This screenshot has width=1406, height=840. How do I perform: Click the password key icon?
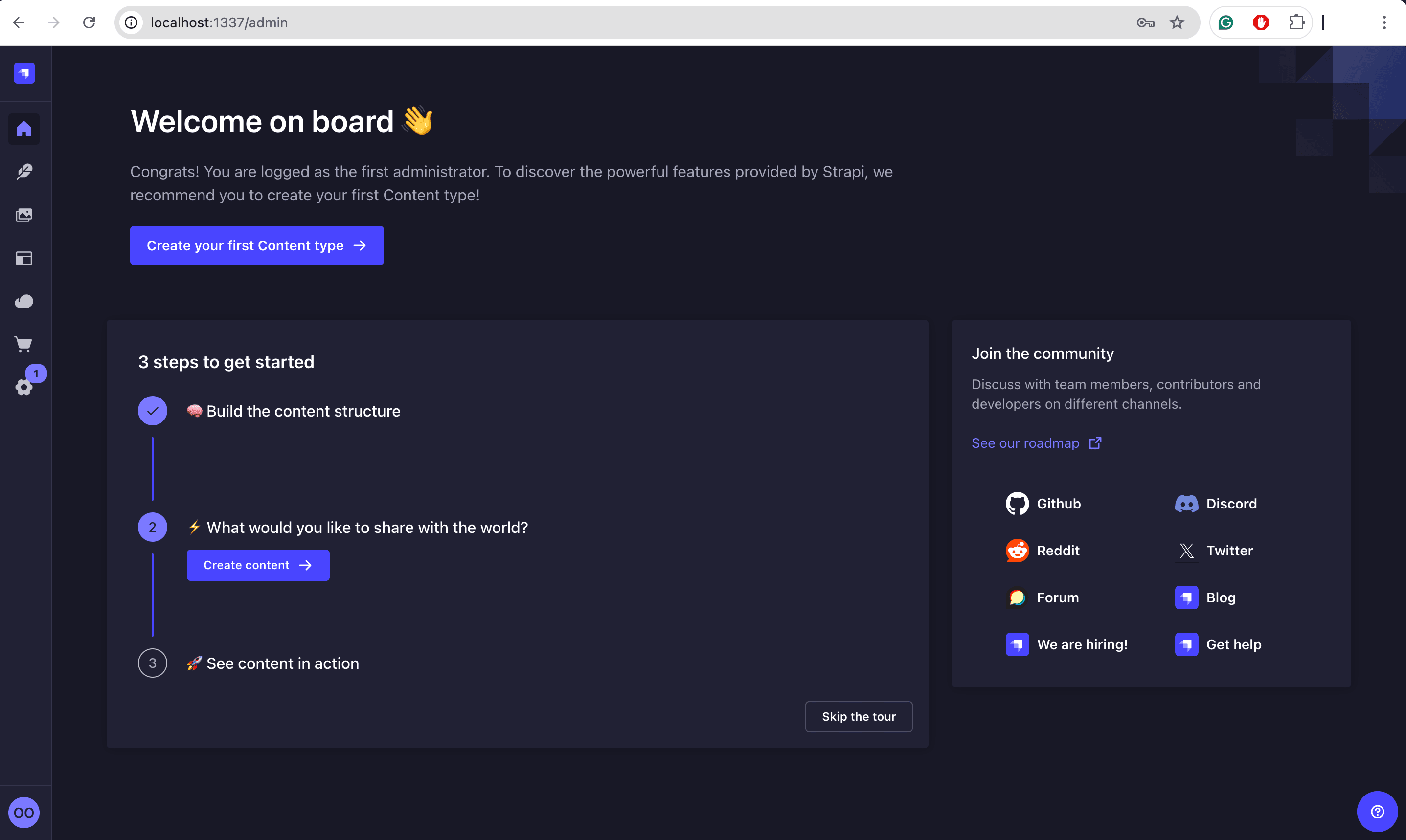tap(1145, 22)
